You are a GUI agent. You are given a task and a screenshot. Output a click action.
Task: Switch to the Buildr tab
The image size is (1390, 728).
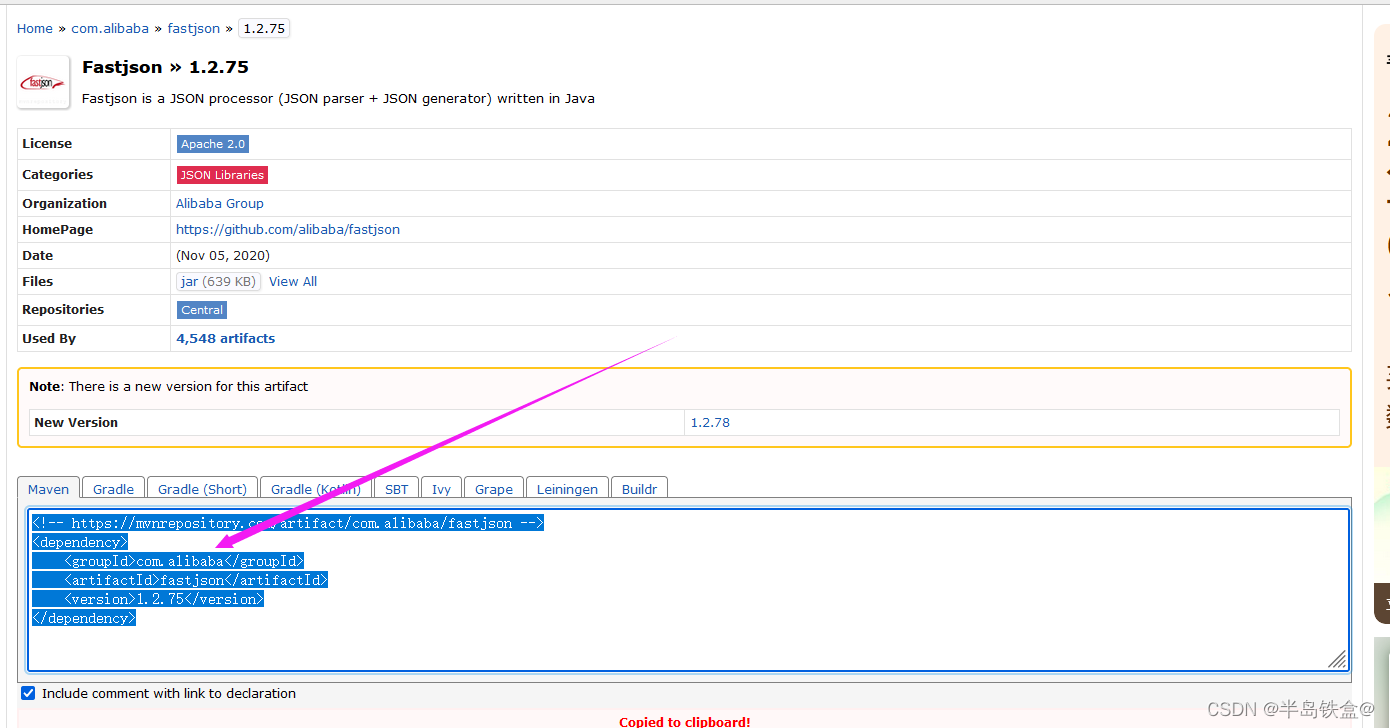640,489
